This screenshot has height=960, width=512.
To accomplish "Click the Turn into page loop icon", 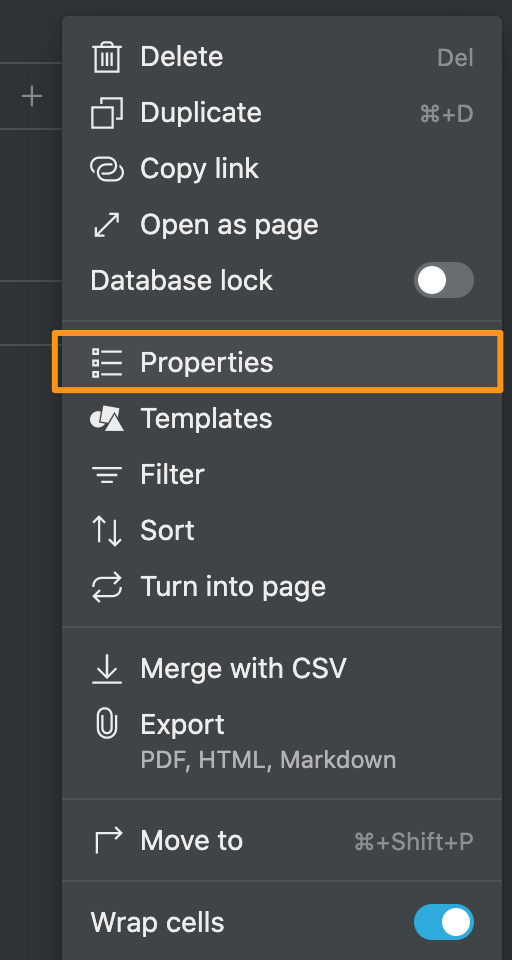I will (107, 587).
